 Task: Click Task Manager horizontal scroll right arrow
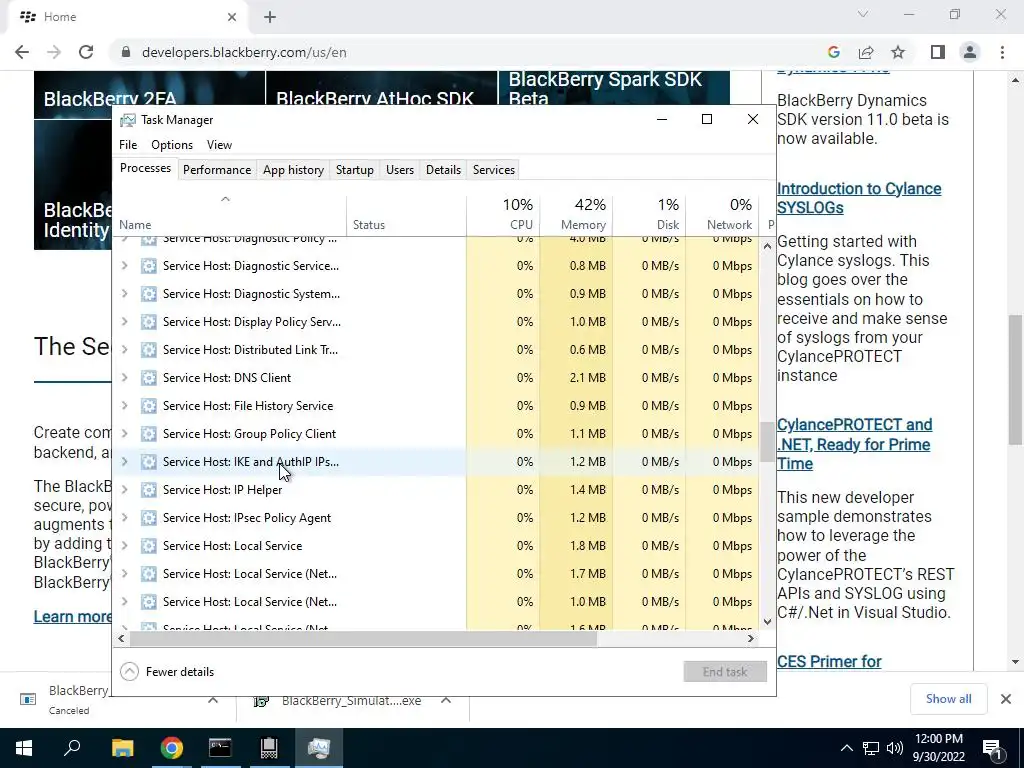[751, 638]
